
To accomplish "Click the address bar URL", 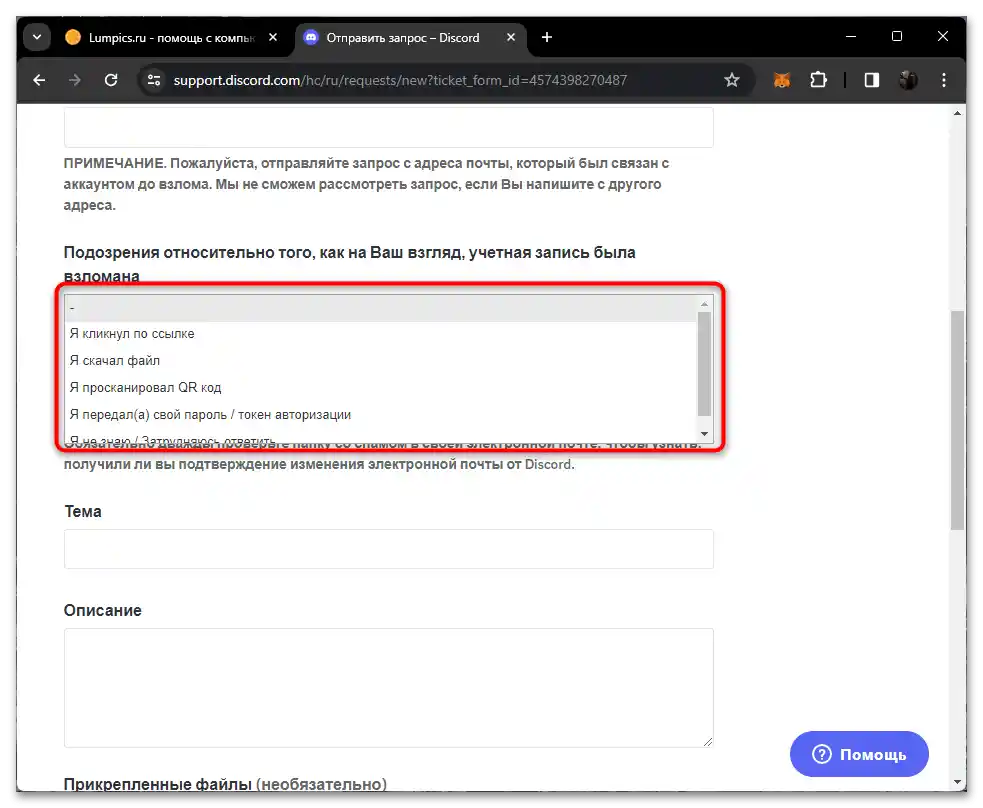I will click(400, 80).
